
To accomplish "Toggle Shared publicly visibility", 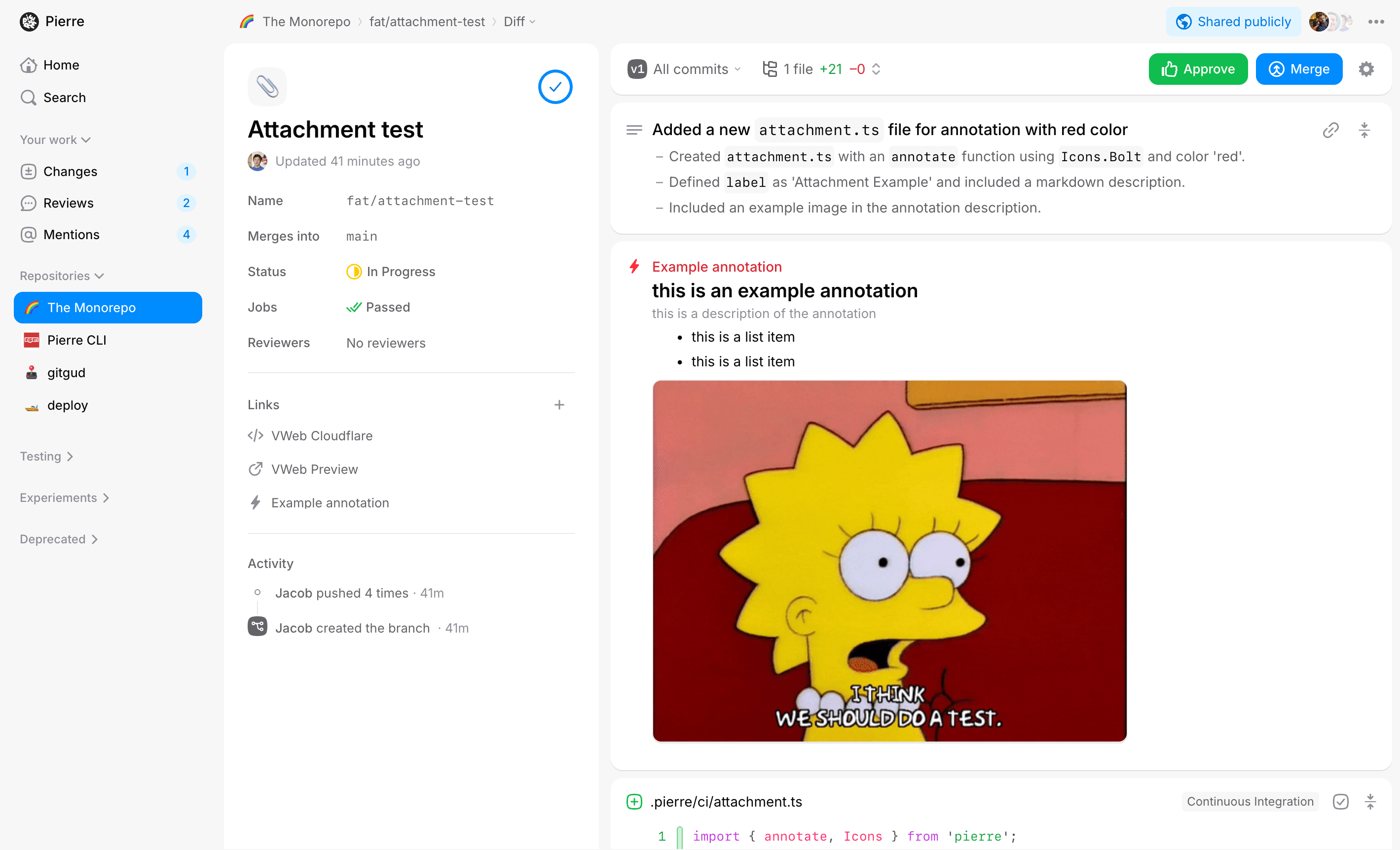I will (1233, 22).
